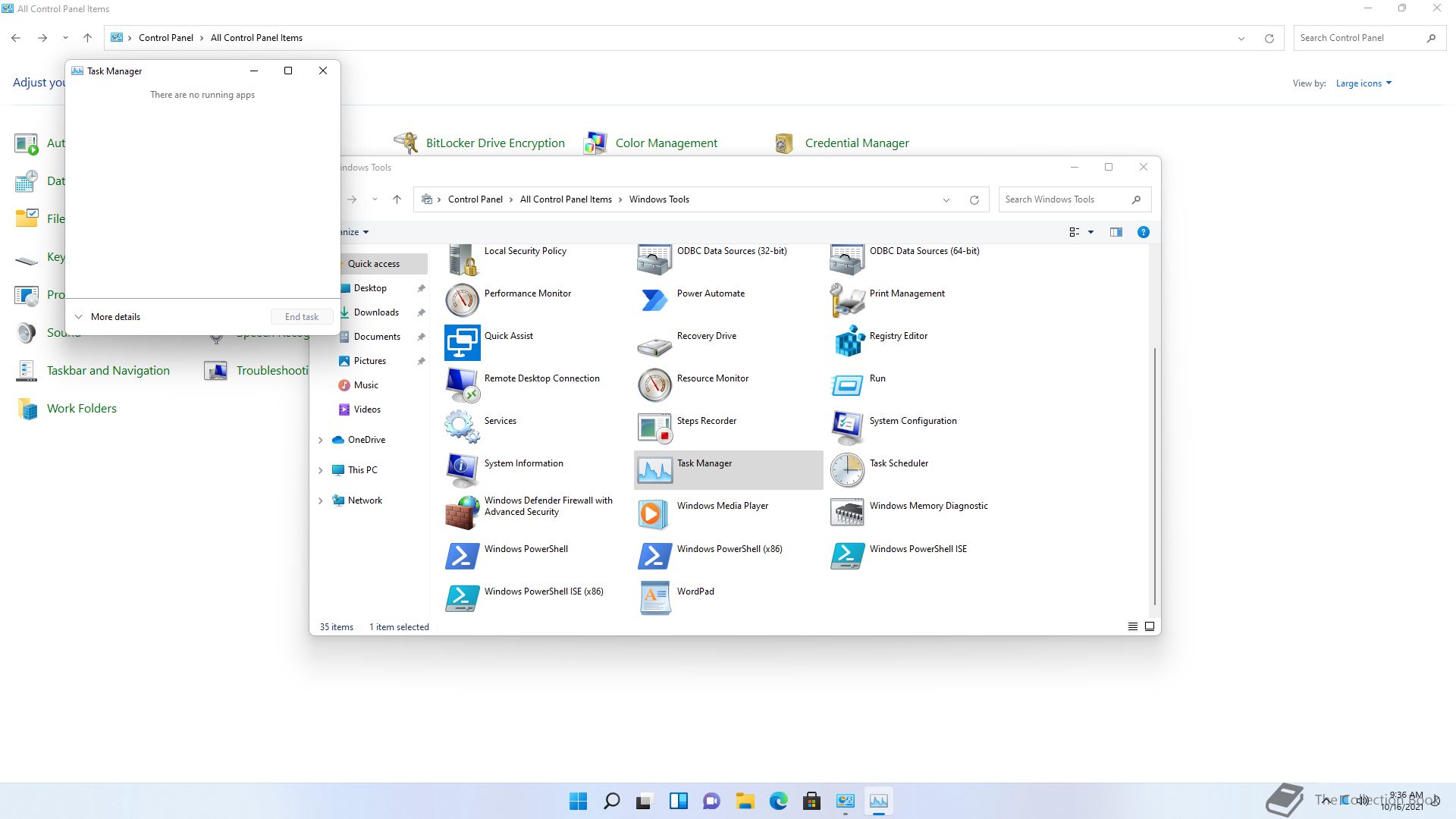Open Windows Memory Diagnostic icon
The height and width of the screenshot is (819, 1456).
click(x=847, y=513)
